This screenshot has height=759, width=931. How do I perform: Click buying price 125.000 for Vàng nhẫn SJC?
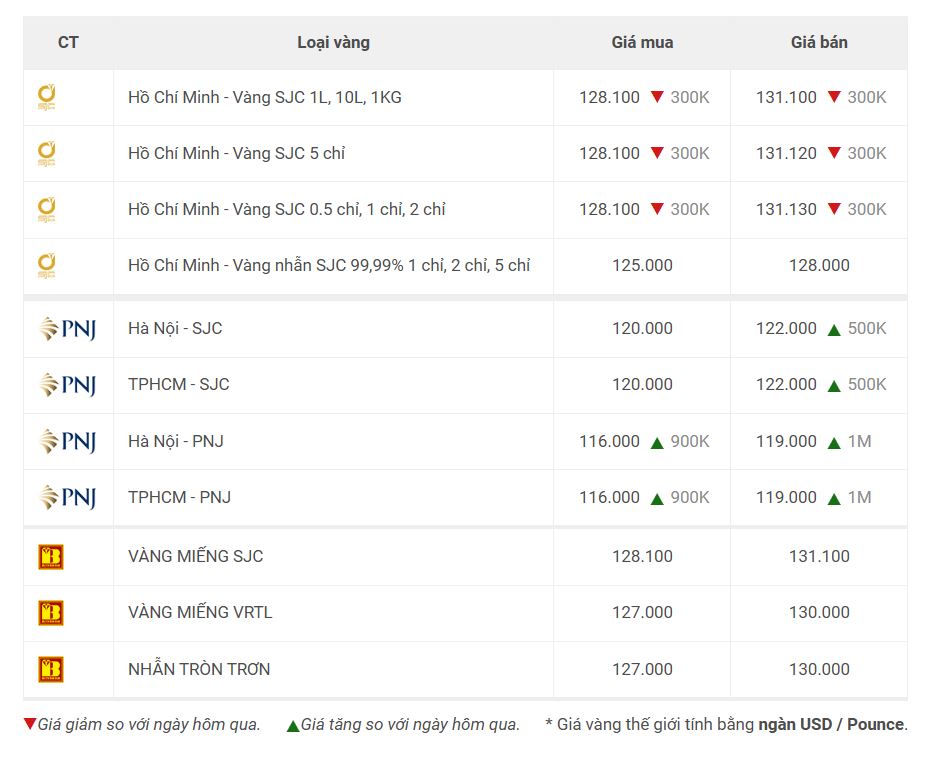coord(642,265)
